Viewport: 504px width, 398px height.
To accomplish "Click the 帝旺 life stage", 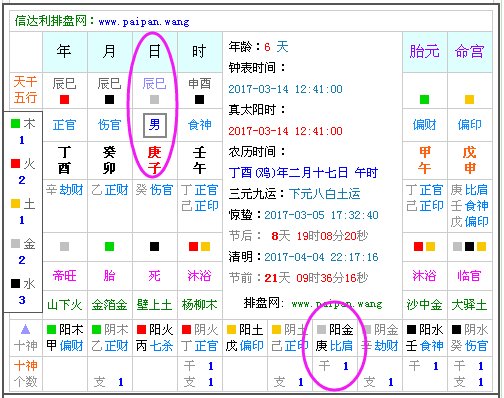I will click(x=64, y=276).
